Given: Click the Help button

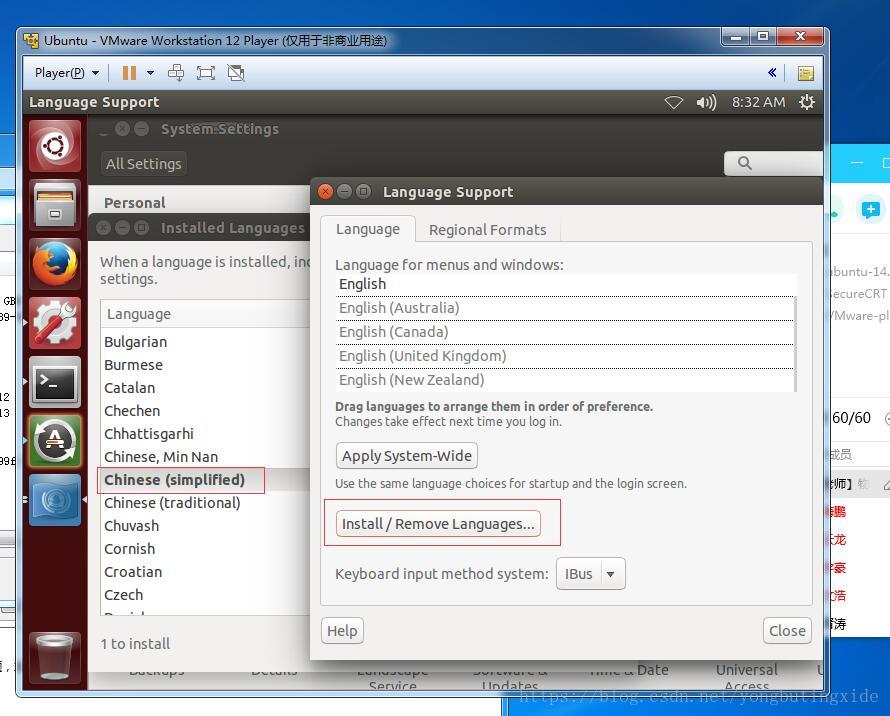Looking at the screenshot, I should tap(342, 631).
